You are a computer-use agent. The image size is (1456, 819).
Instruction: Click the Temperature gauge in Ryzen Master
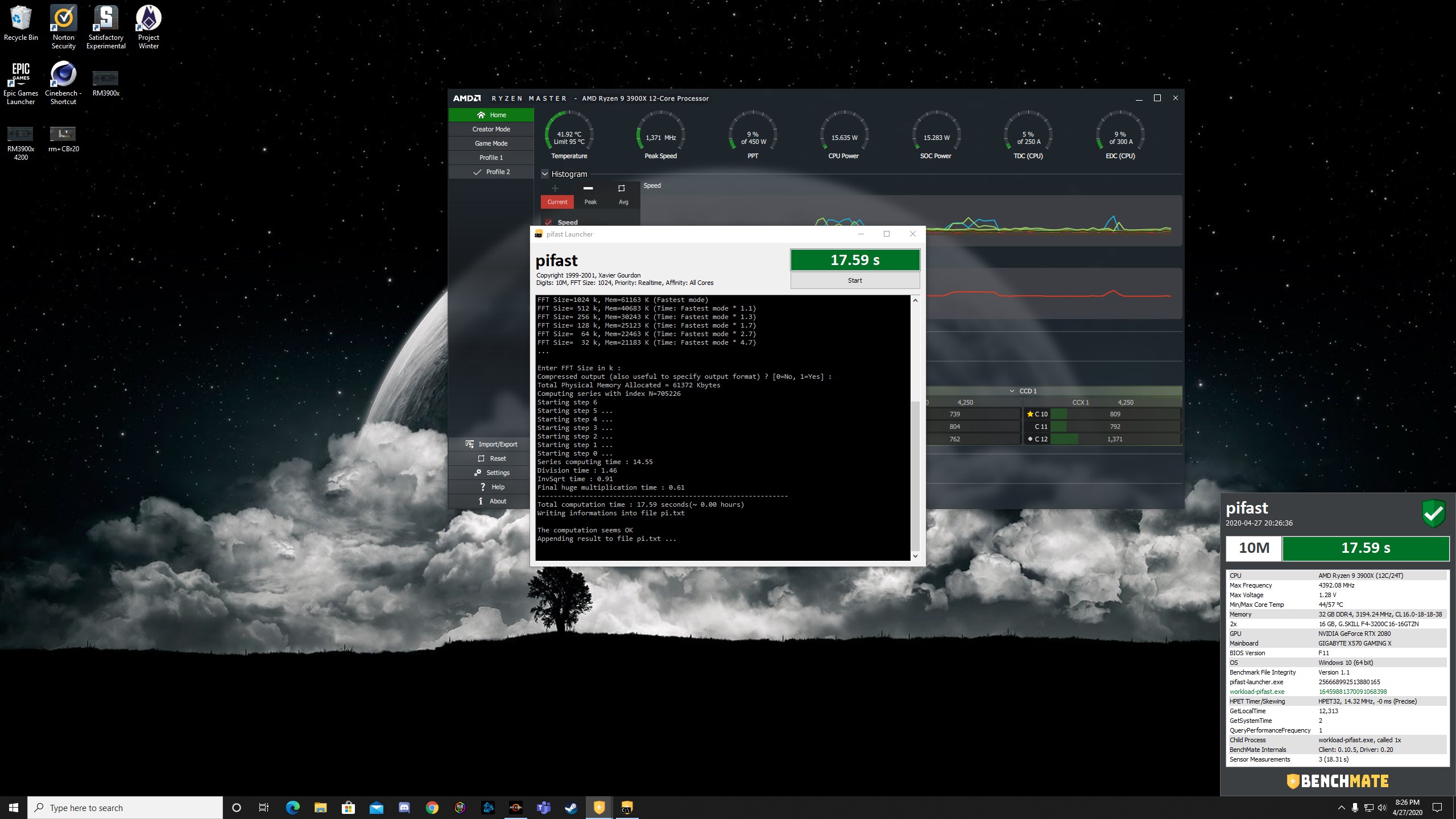click(x=569, y=135)
